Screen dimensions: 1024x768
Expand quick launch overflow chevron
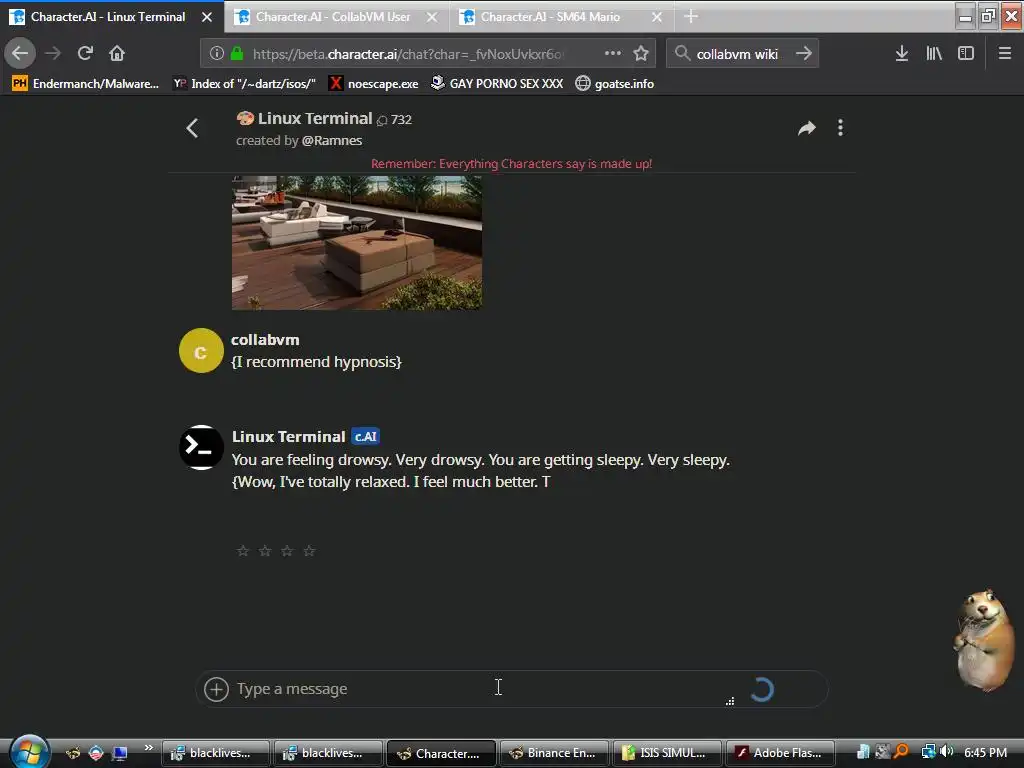click(149, 748)
